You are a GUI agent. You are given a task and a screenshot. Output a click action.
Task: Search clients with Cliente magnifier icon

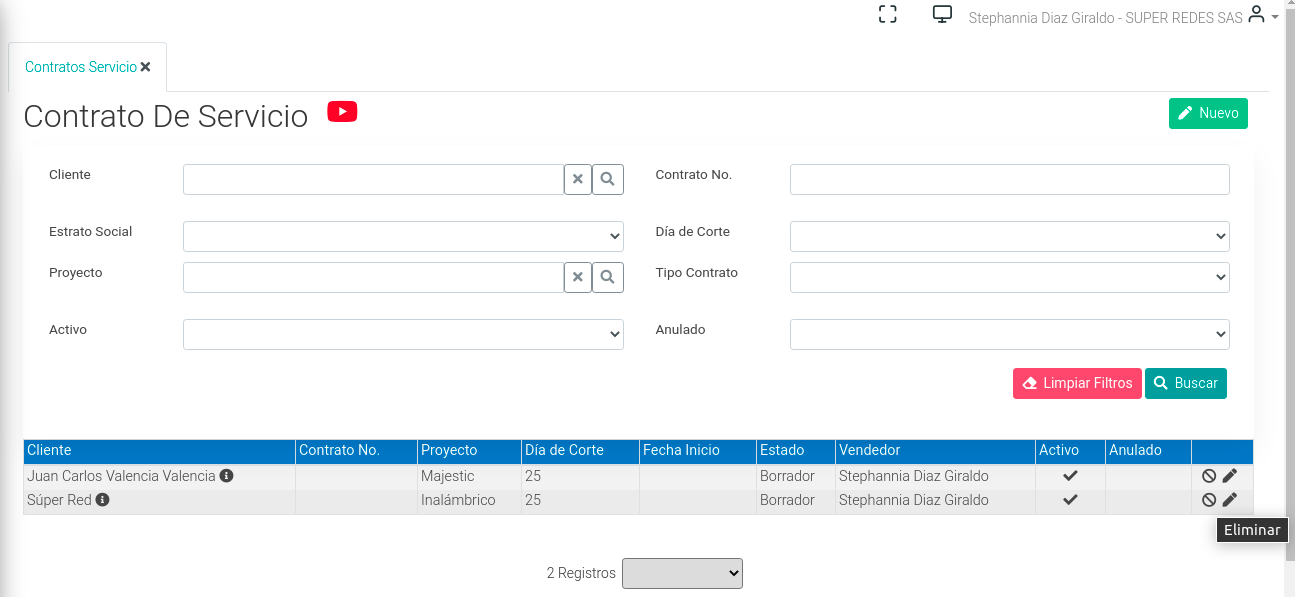coord(608,180)
